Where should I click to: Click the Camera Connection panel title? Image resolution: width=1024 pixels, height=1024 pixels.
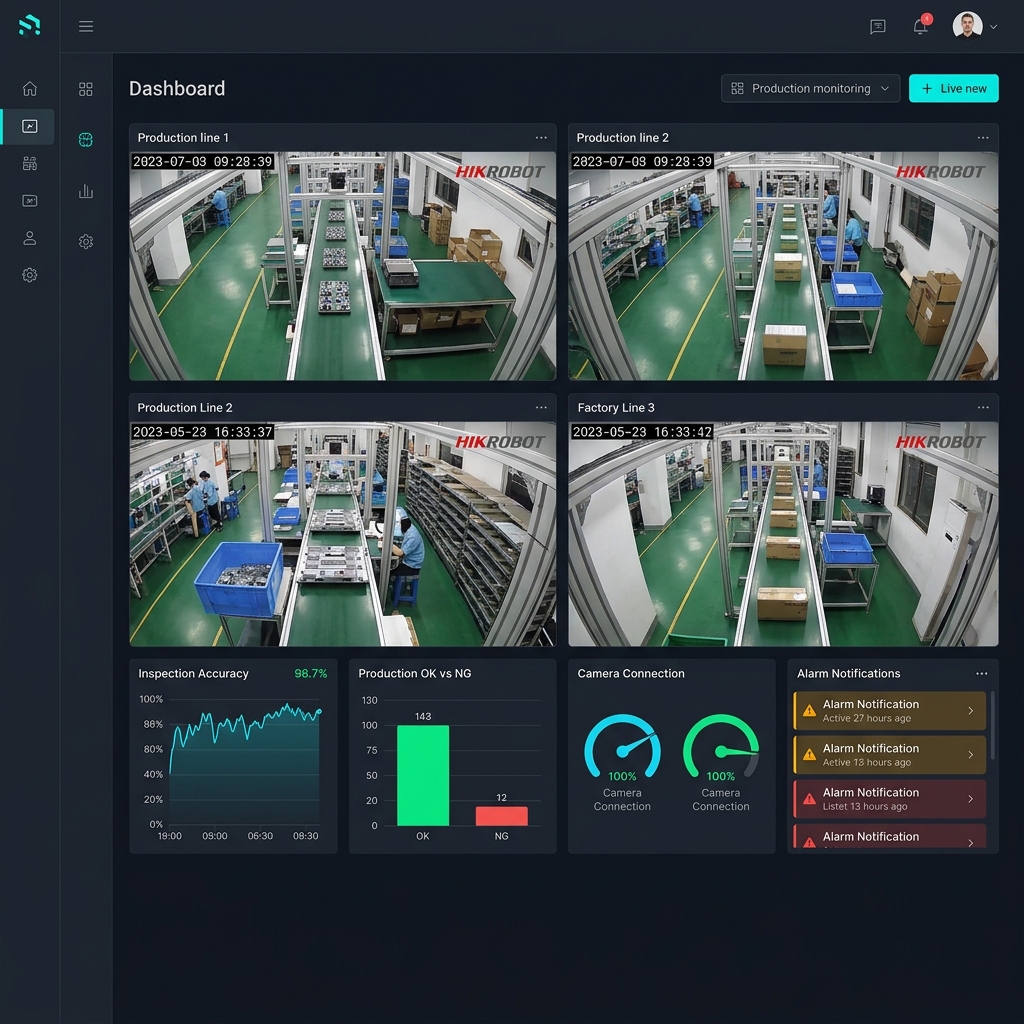[x=631, y=673]
